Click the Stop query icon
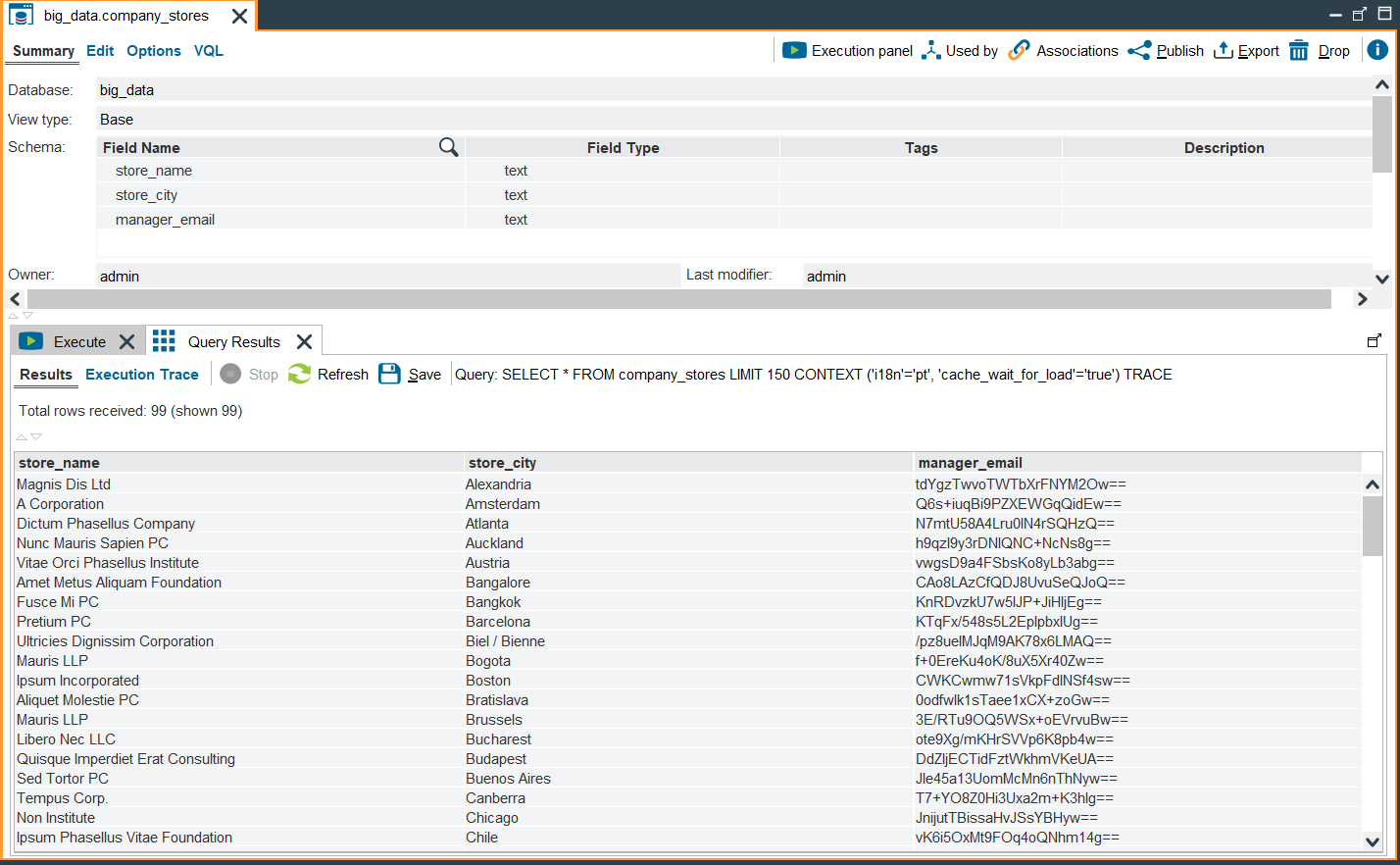The width and height of the screenshot is (1400, 865). click(230, 374)
